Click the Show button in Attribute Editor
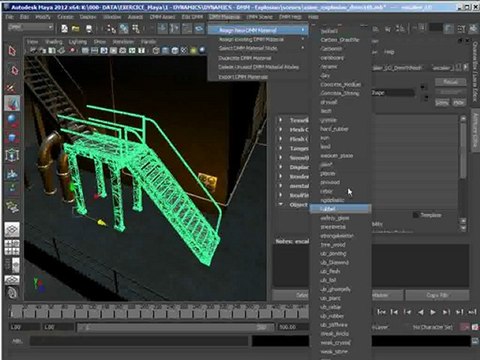Screen dimensions: 480x360 441,102
